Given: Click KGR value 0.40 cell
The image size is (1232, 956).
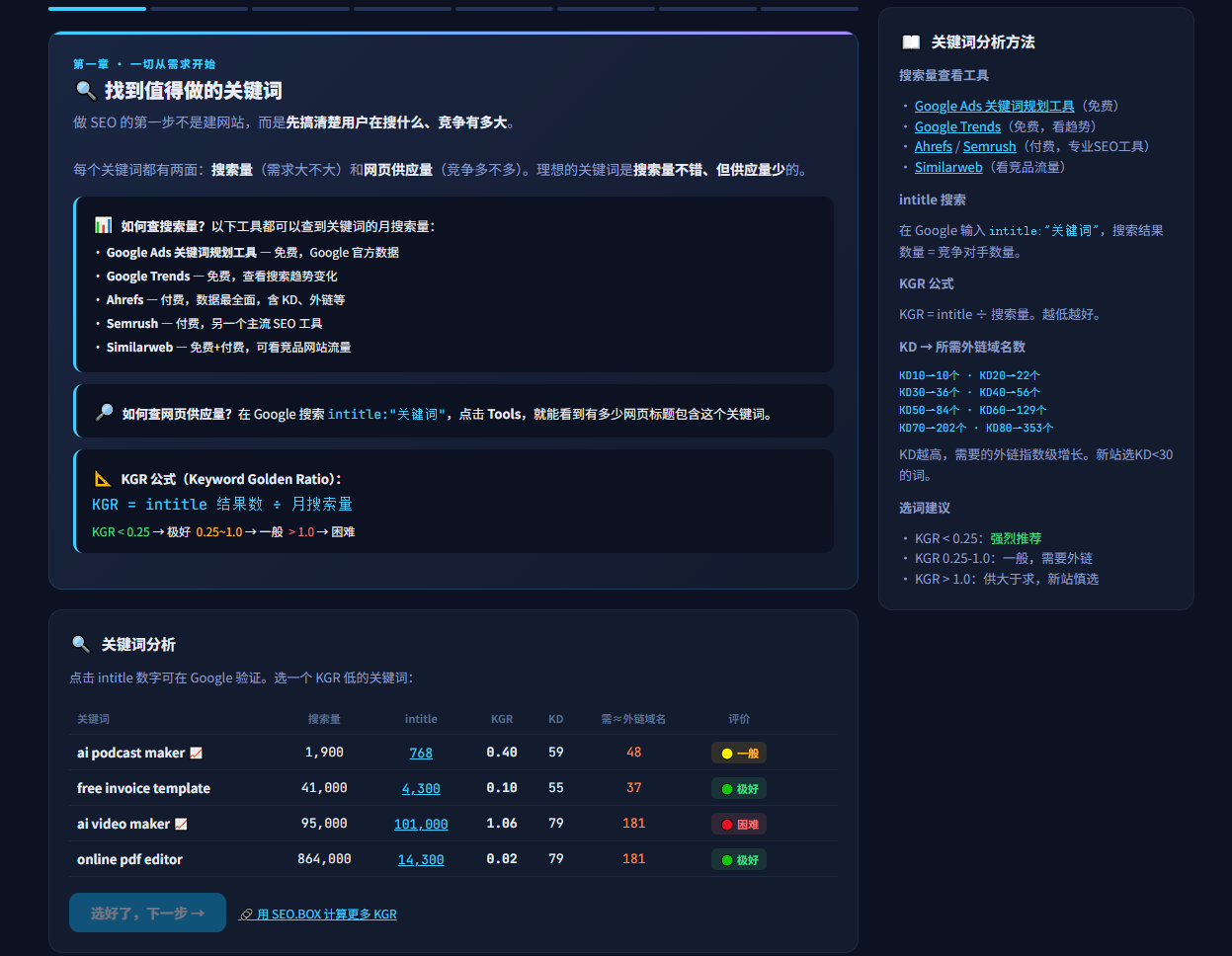Looking at the screenshot, I should 502,753.
